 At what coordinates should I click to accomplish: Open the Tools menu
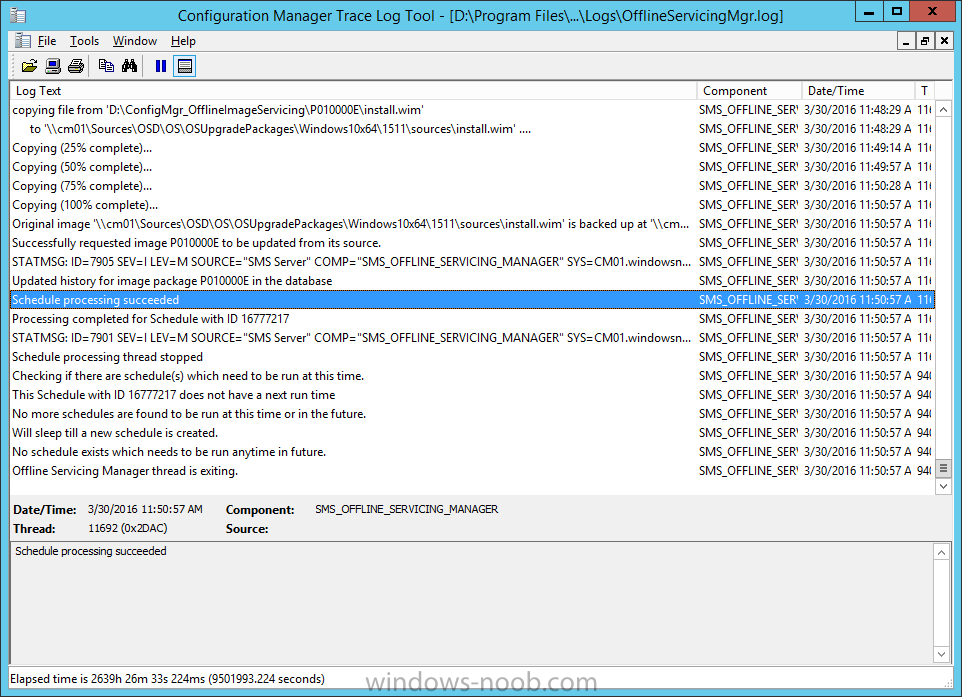pyautogui.click(x=84, y=41)
